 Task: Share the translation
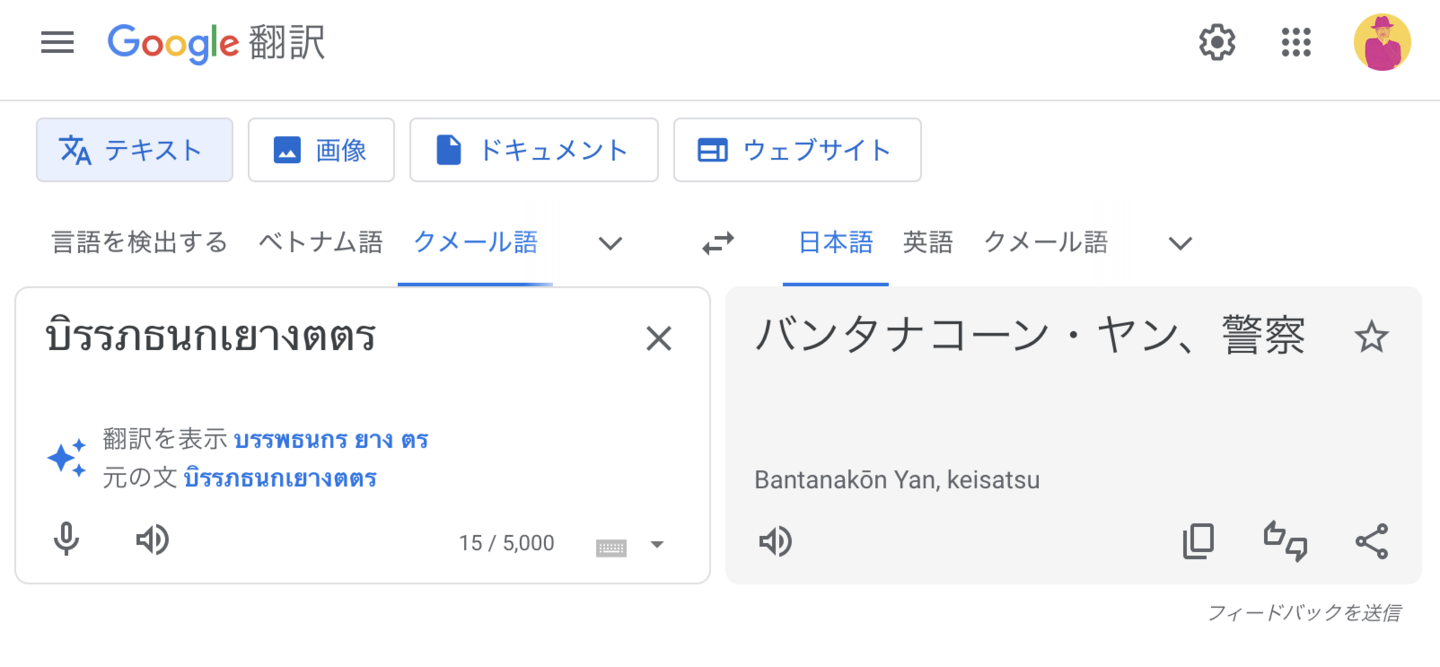point(1371,542)
